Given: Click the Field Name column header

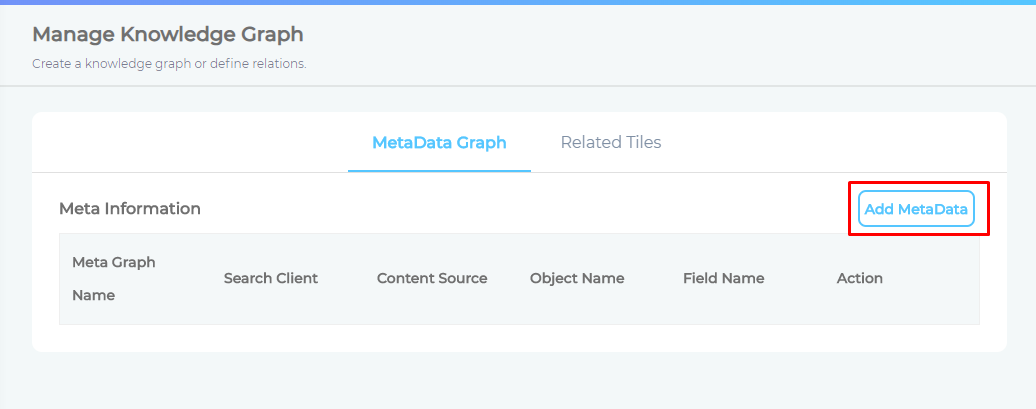Looking at the screenshot, I should click(x=723, y=278).
